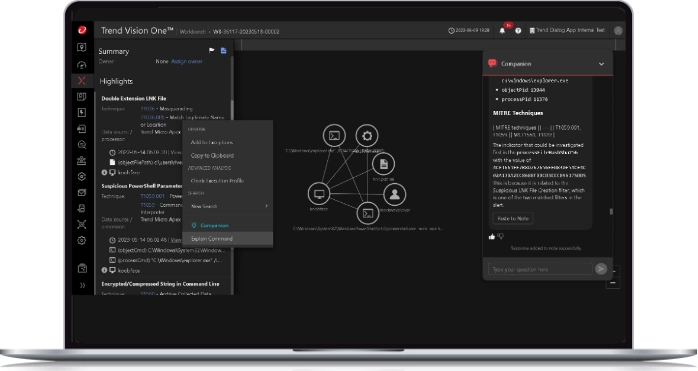Click the Double Extension LNK File heading

134,98
